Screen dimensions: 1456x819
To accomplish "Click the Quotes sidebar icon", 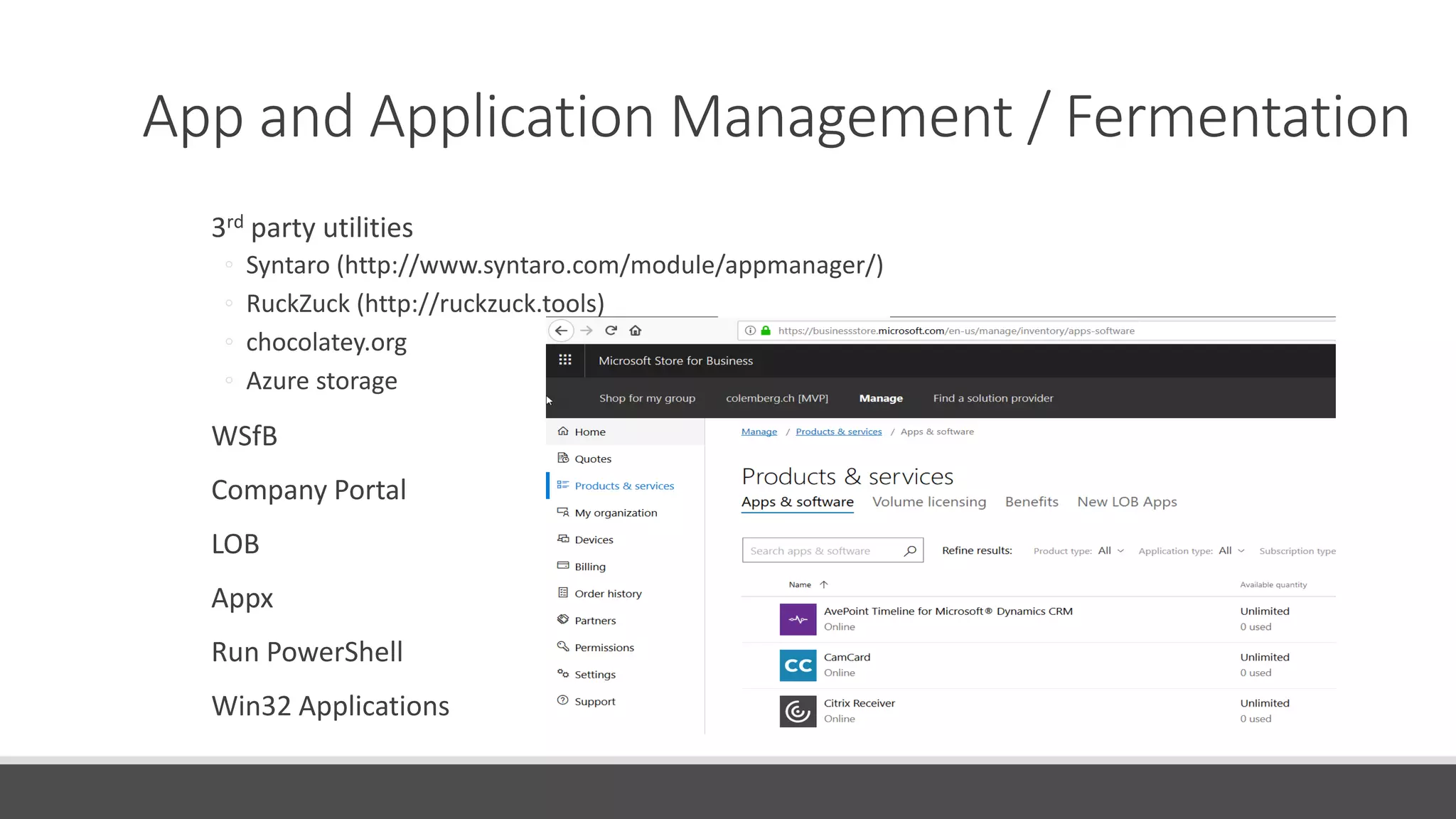I will 563,458.
